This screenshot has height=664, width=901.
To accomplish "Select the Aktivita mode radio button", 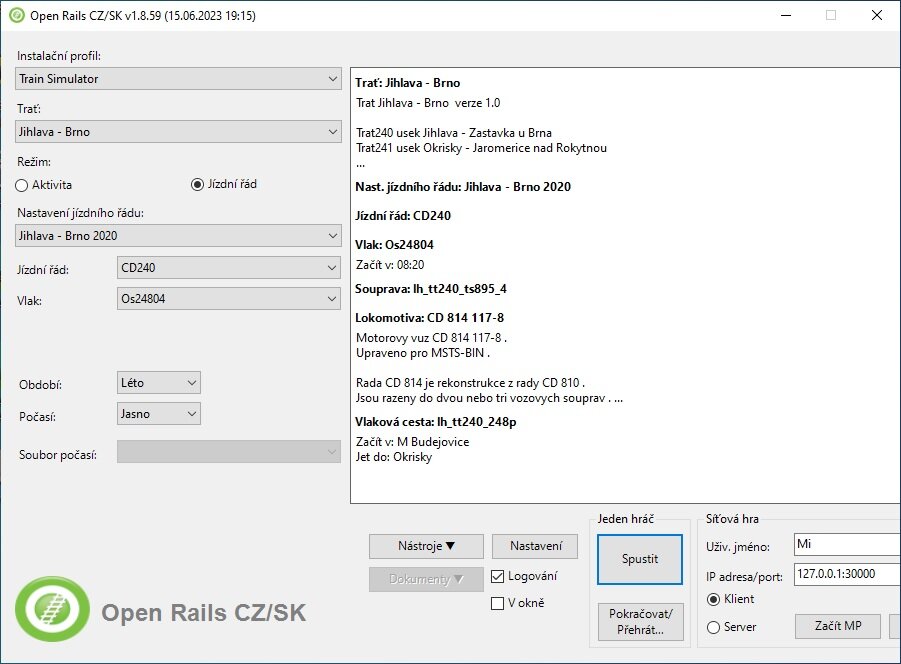I will coord(23,185).
